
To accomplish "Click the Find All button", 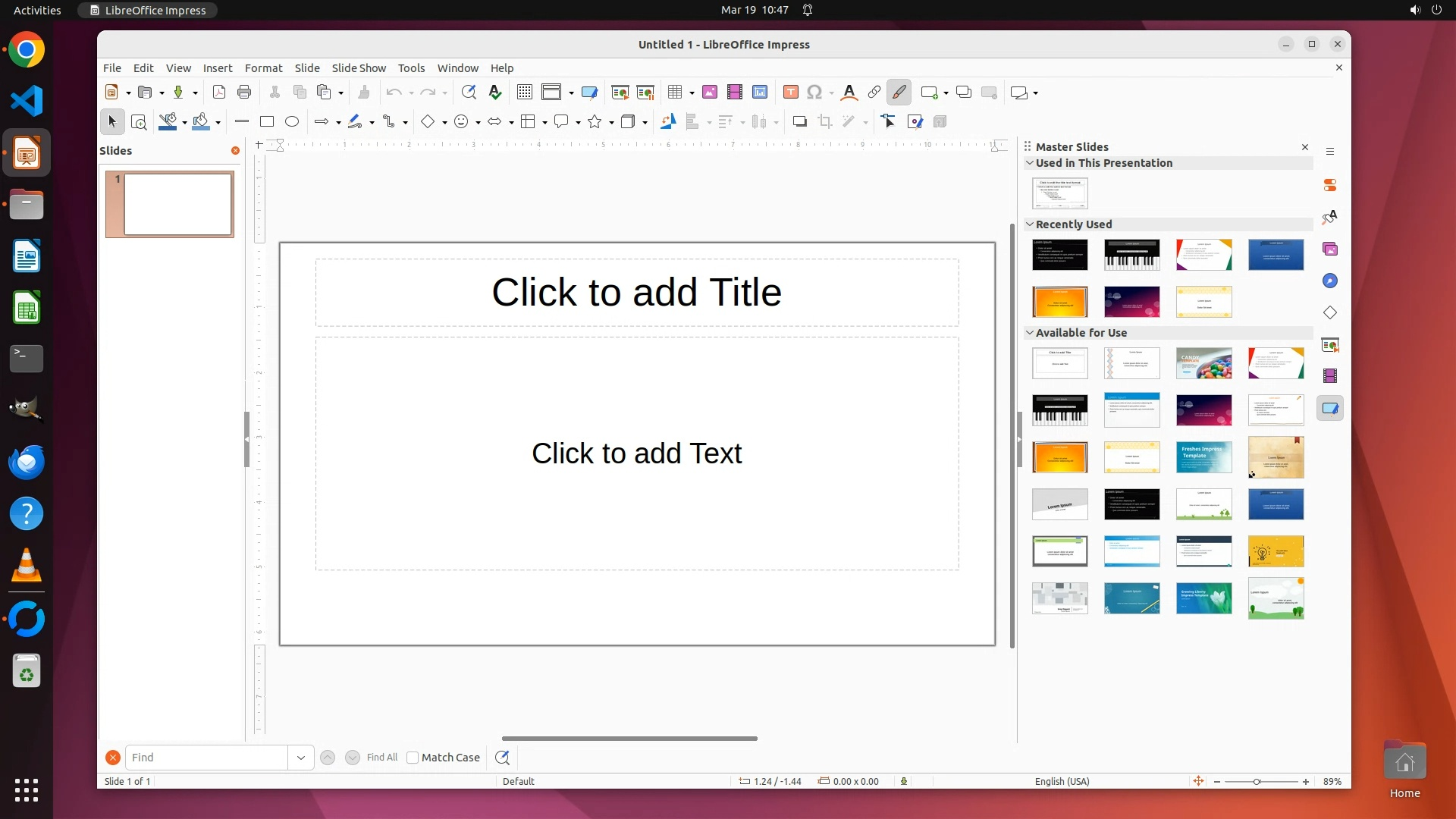I will click(x=381, y=758).
